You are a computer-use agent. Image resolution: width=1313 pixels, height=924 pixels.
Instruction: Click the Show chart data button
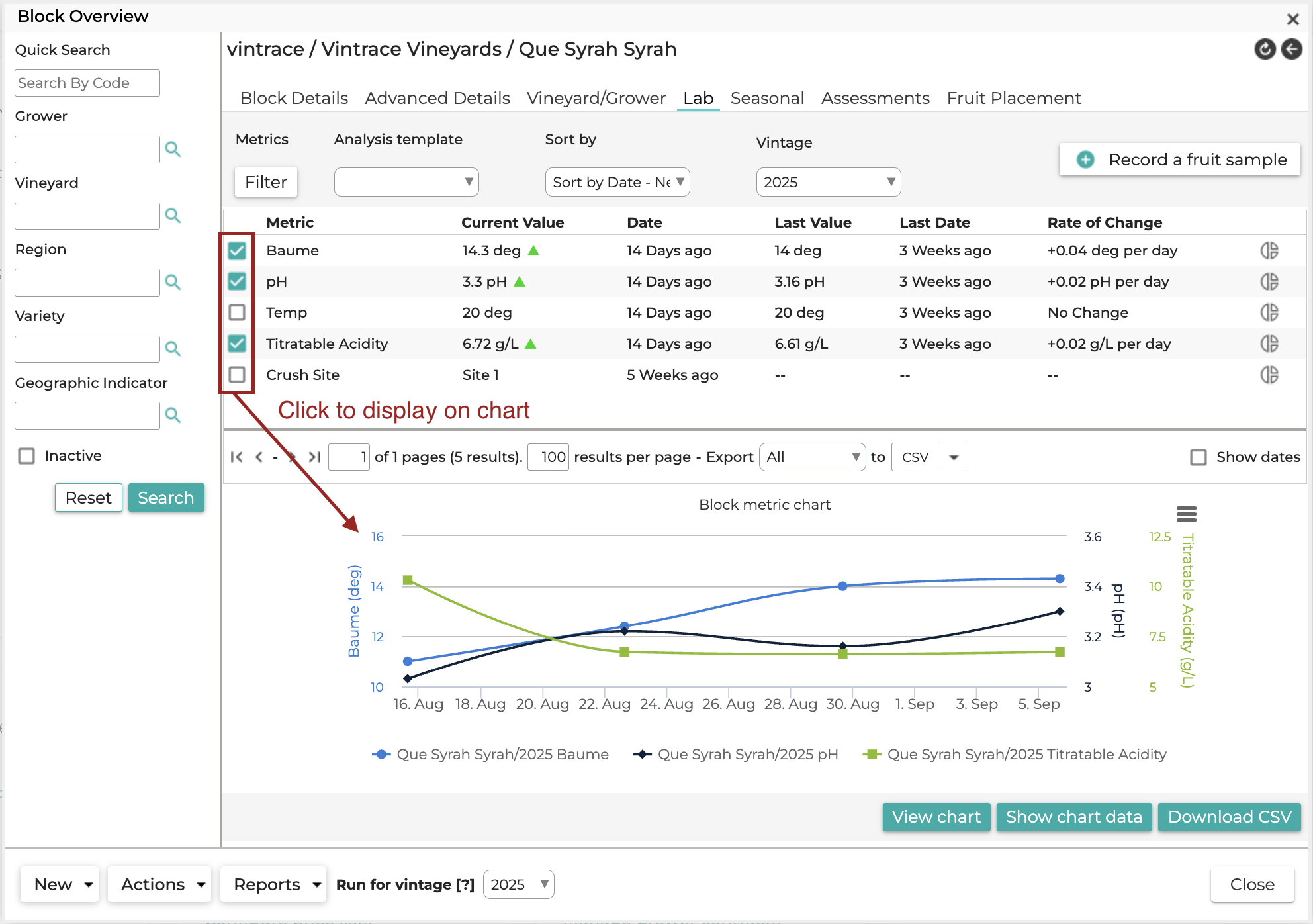1074,817
